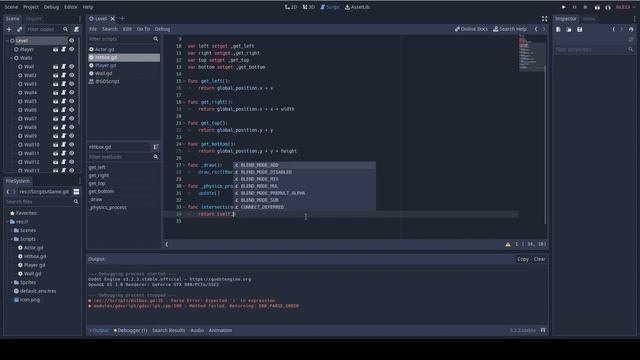Toggle the script panel with the bottom-left arrow
Image resolution: width=640 pixels, height=360 pixels.
coord(167,244)
